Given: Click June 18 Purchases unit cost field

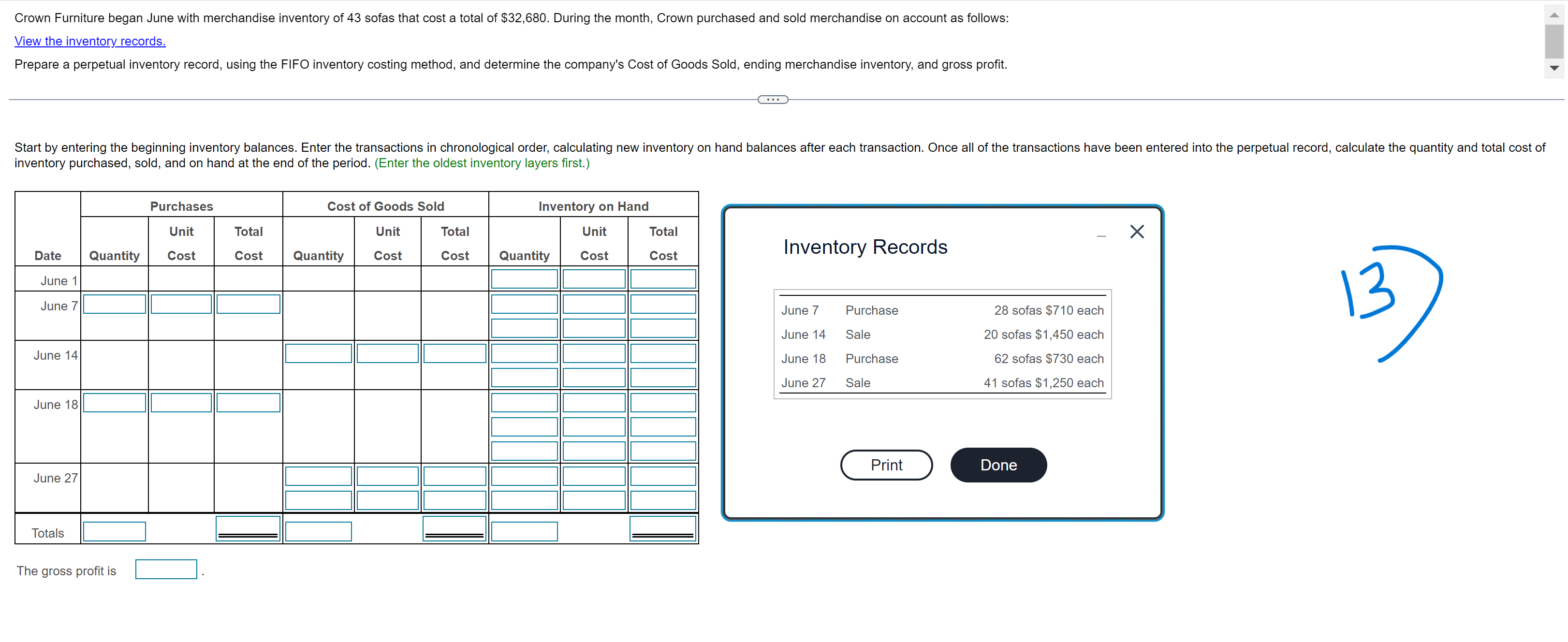Looking at the screenshot, I should (181, 402).
